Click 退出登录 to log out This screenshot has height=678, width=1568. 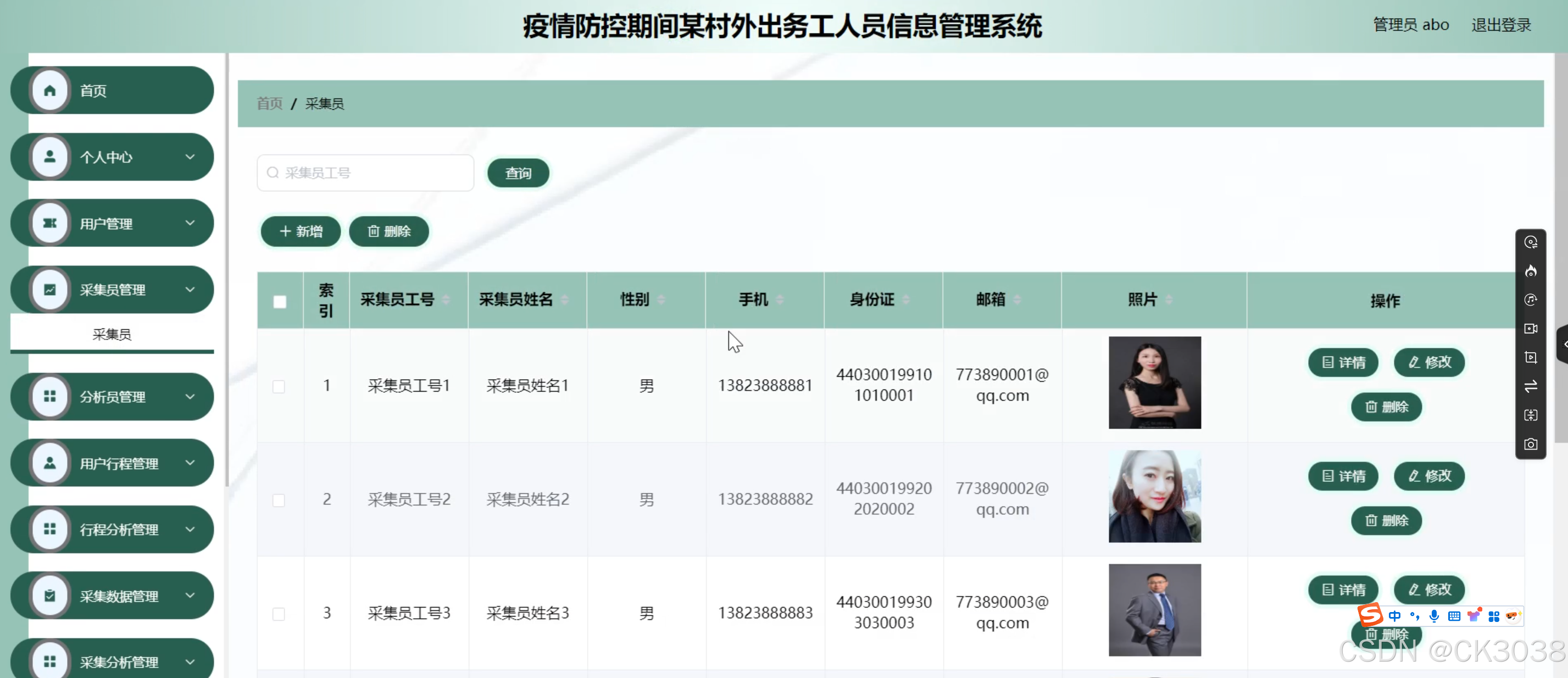point(1500,25)
